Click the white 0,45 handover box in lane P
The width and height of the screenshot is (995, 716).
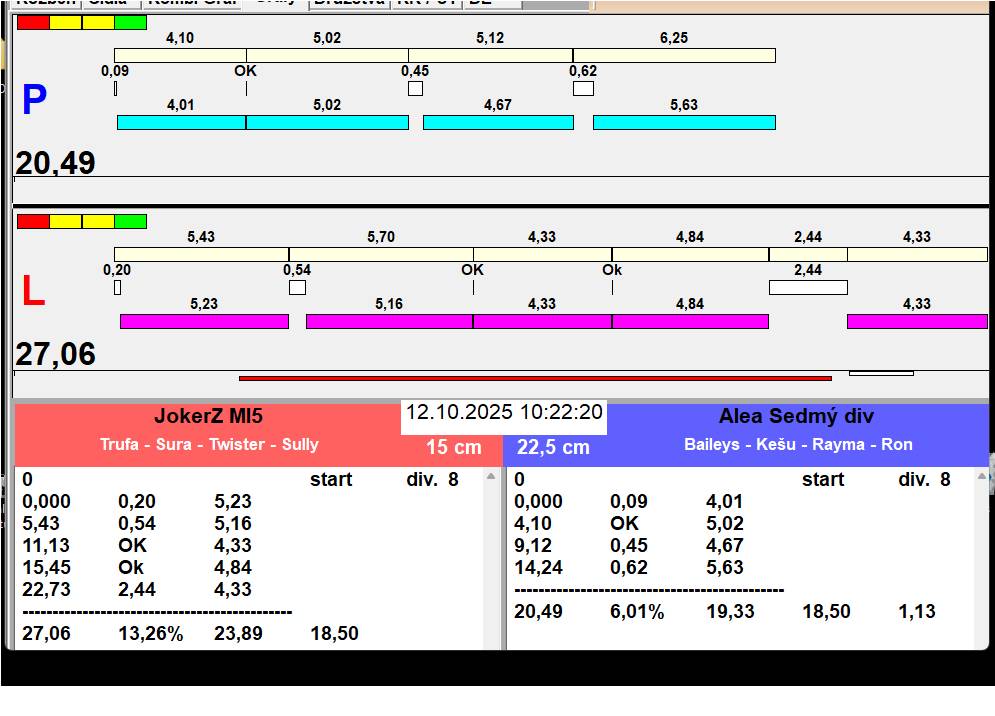click(x=415, y=88)
